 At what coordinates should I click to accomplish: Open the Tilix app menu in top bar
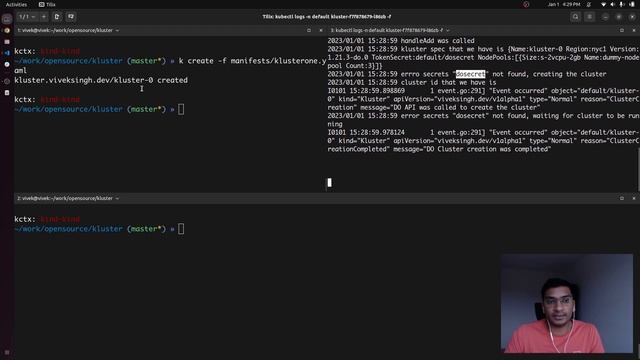47,4
